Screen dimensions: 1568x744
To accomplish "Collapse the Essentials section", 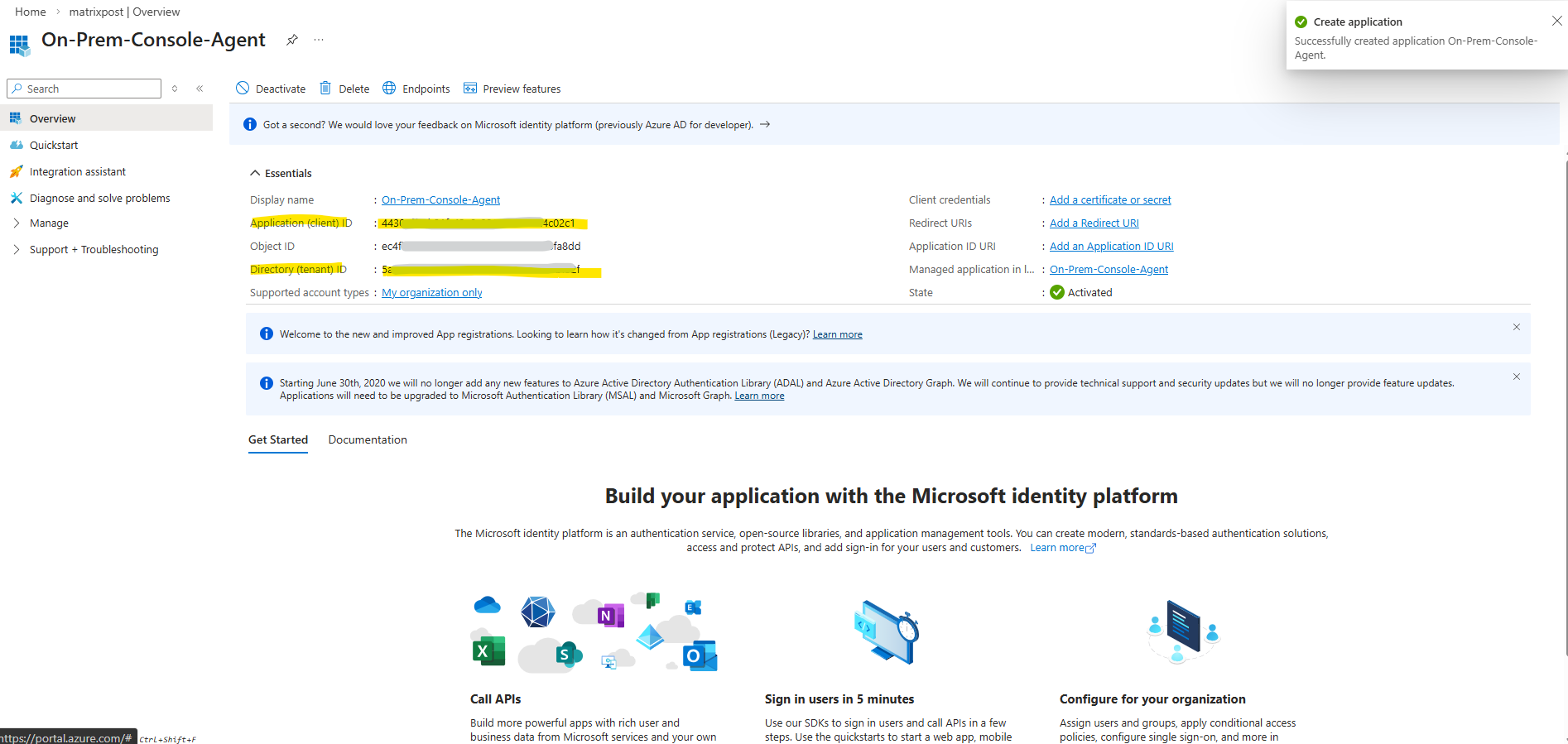I will [255, 173].
